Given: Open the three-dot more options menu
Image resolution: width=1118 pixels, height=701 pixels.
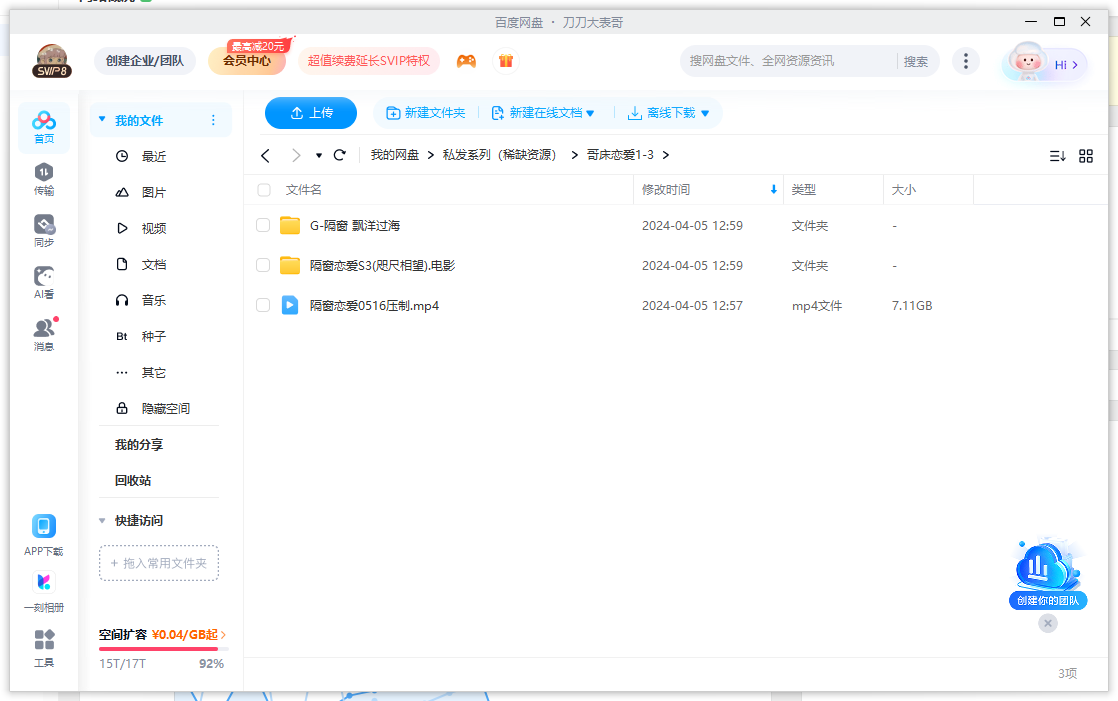Looking at the screenshot, I should tap(966, 60).
